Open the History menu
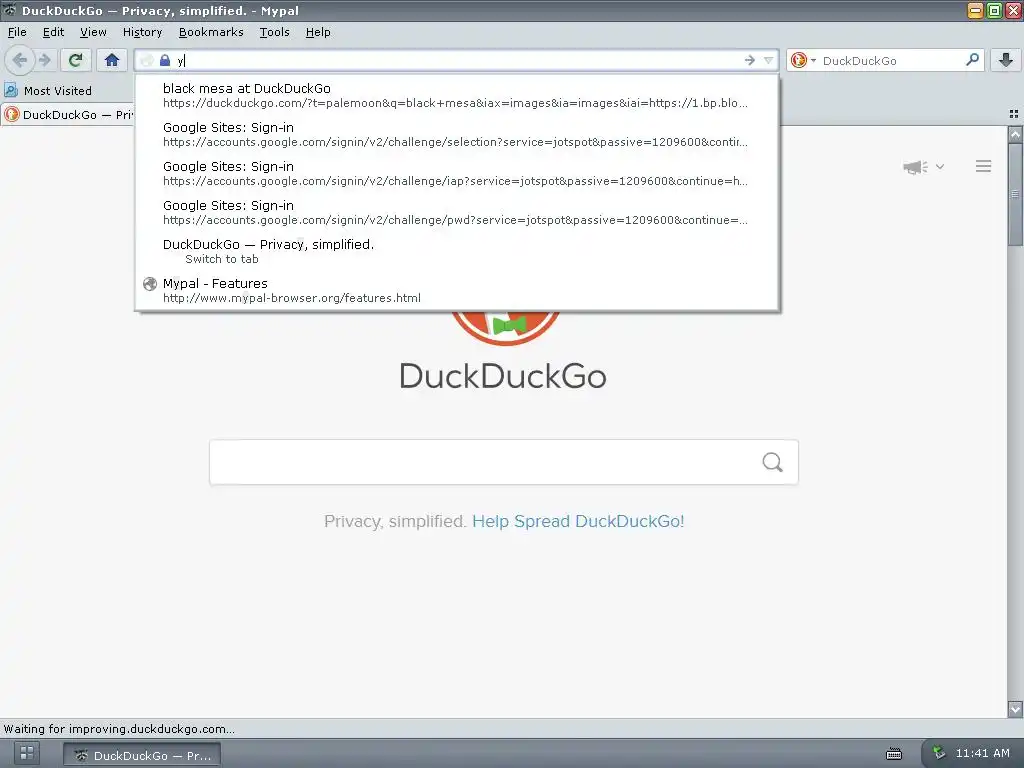This screenshot has width=1024, height=768. 142,32
